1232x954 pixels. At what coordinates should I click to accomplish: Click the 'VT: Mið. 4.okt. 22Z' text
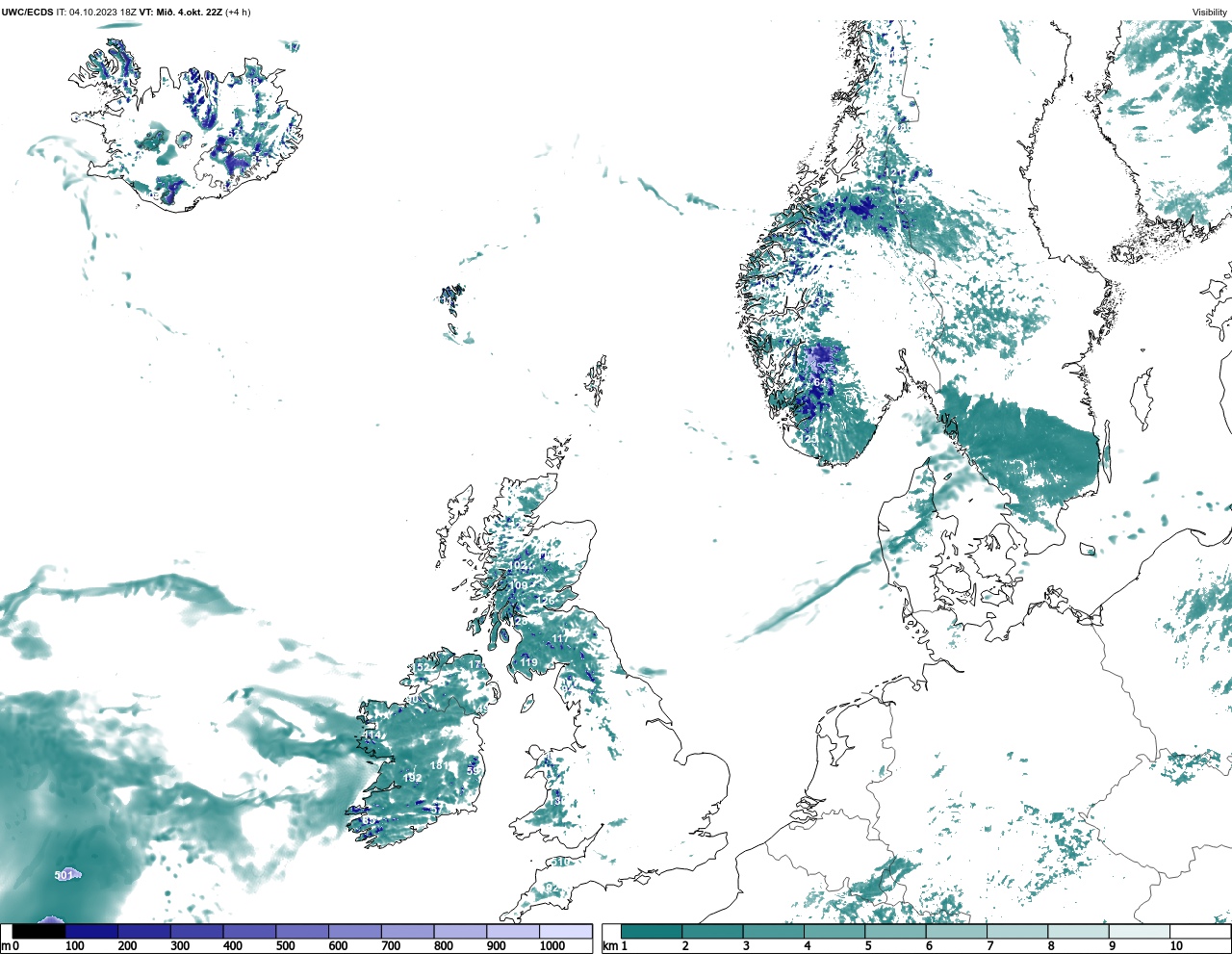181,13
